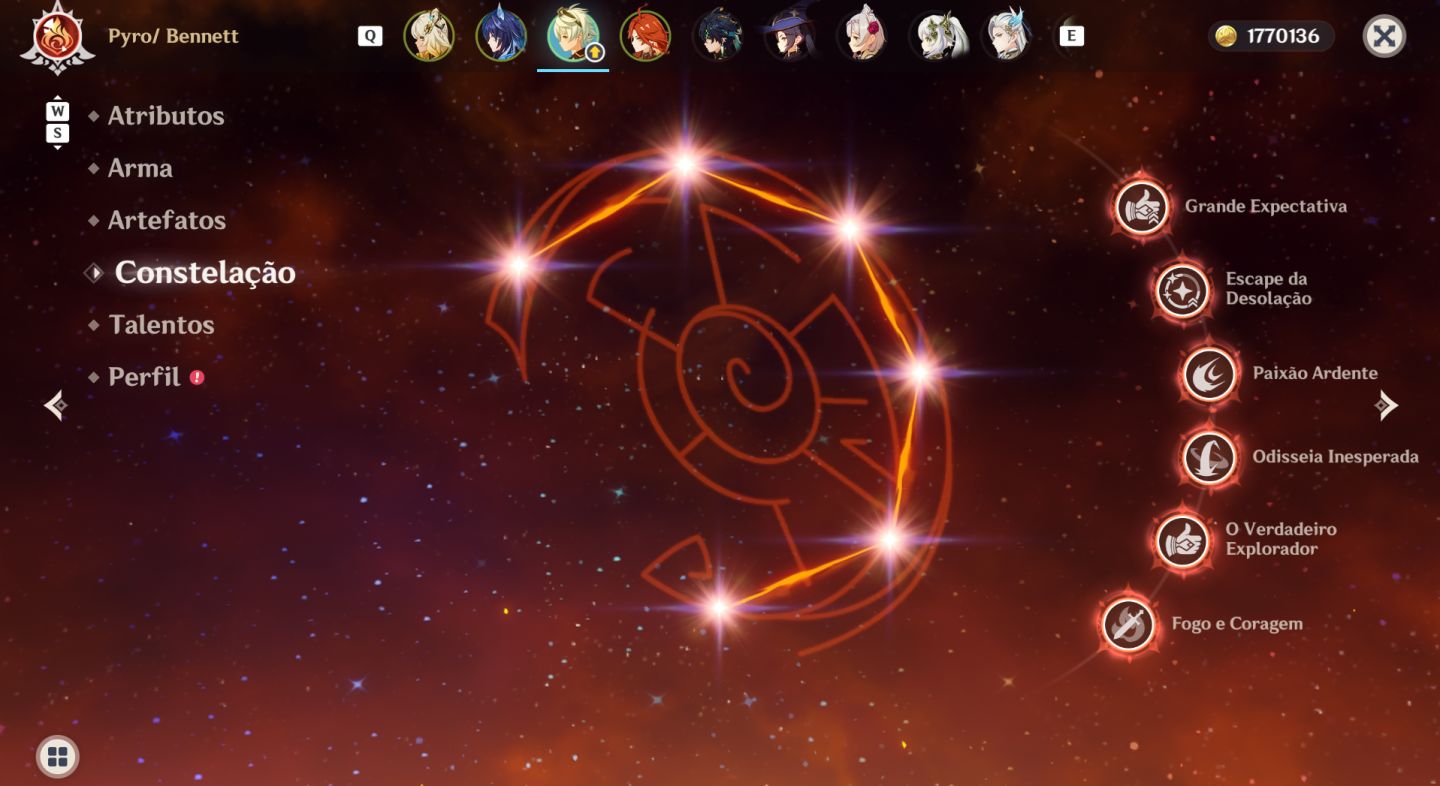Open the Grande Expectativa constellation icon
This screenshot has height=786, width=1440.
point(1141,208)
